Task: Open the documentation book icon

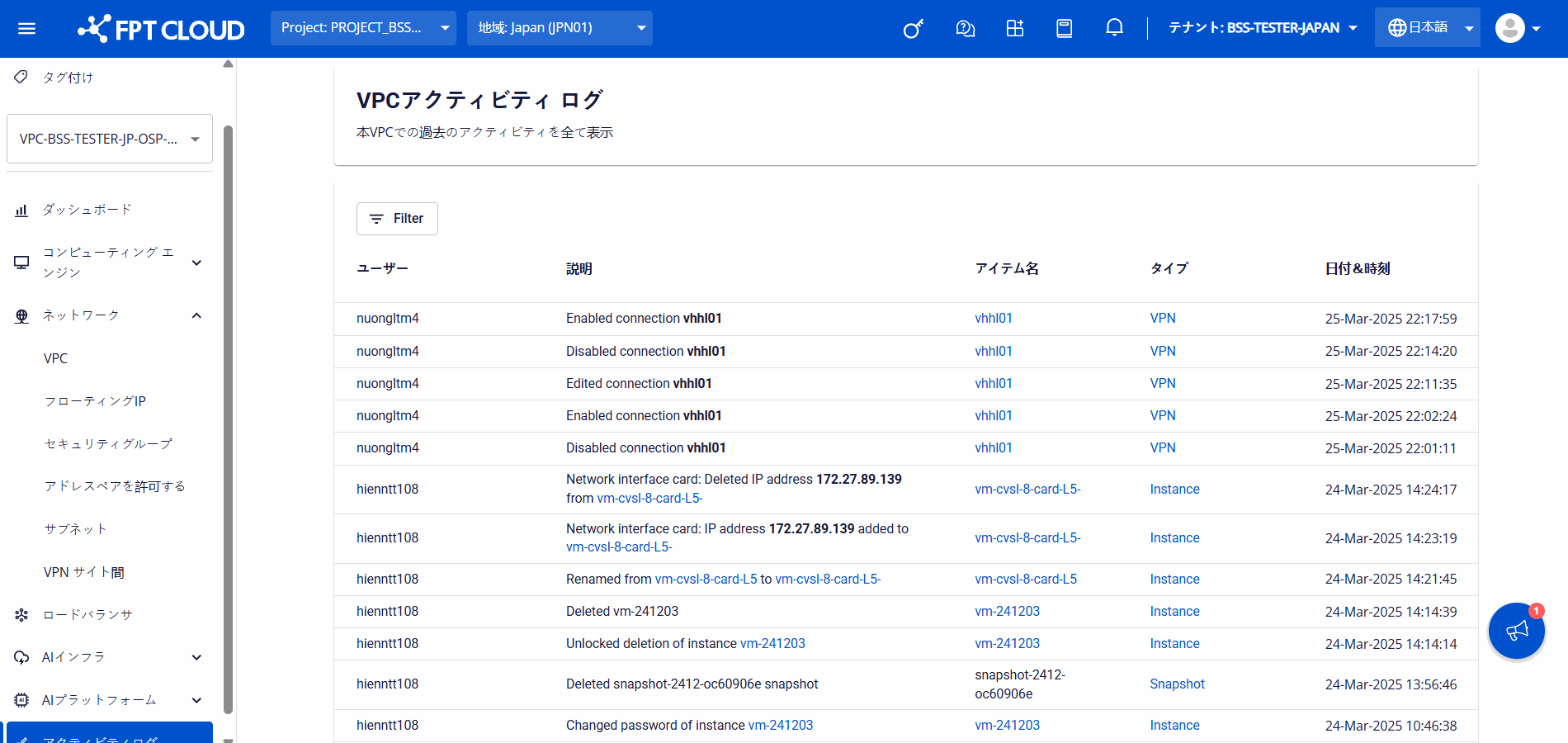Action: (1065, 29)
